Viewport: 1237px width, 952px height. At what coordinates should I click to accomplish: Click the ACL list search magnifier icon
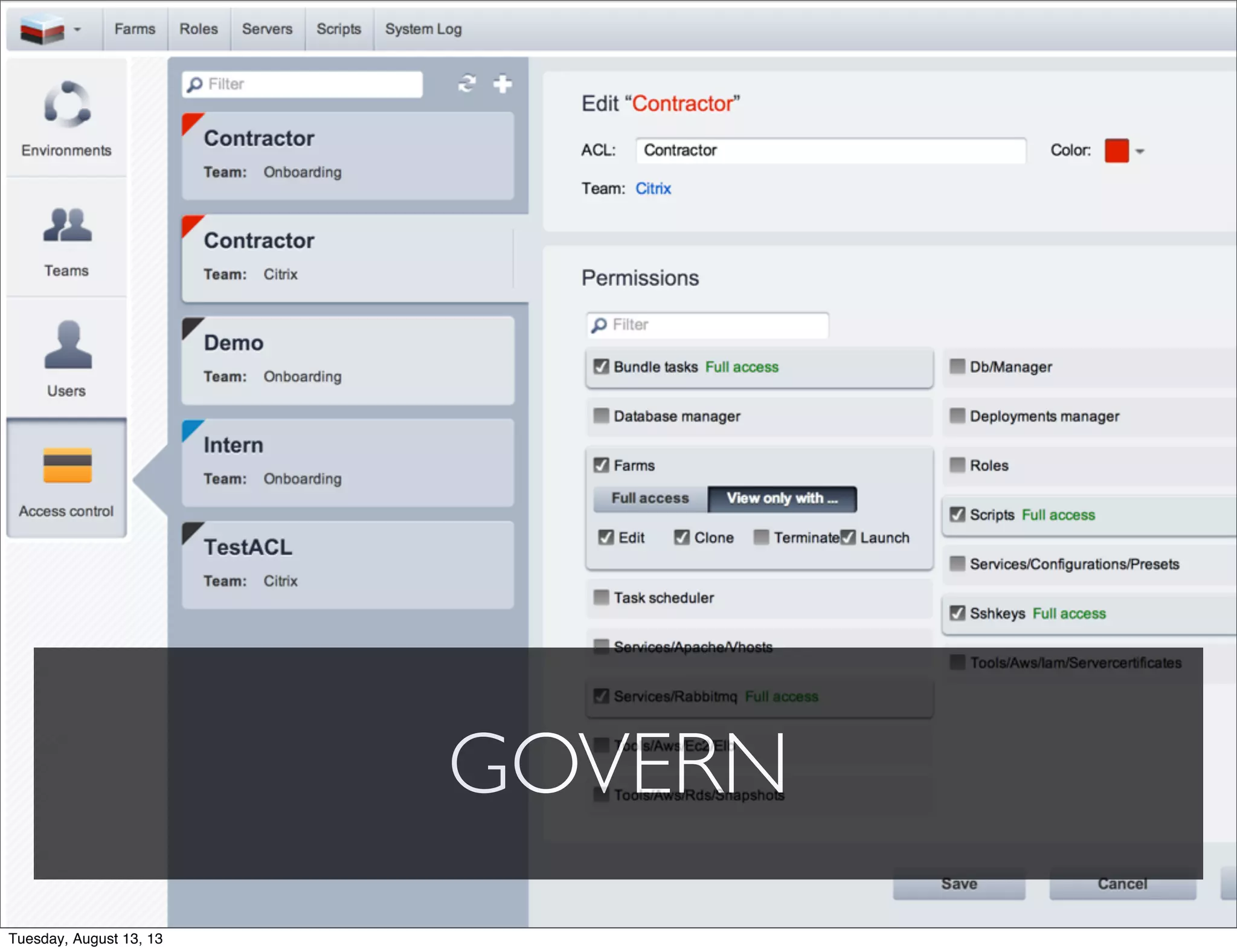(x=194, y=85)
